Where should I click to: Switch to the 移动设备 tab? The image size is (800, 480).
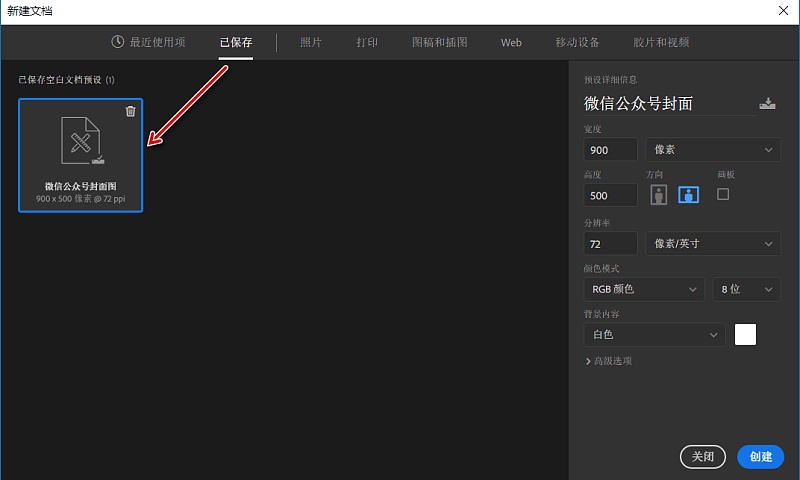pos(577,42)
